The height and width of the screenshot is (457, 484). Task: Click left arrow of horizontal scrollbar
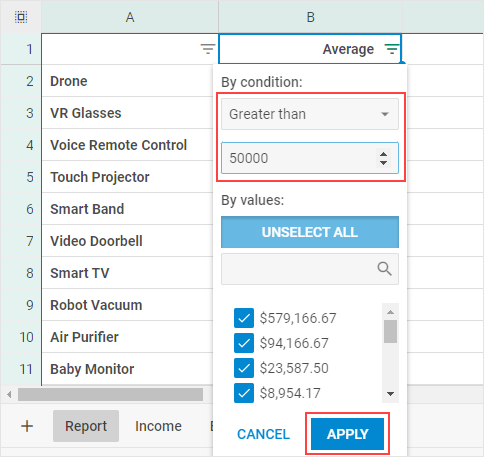point(9,395)
